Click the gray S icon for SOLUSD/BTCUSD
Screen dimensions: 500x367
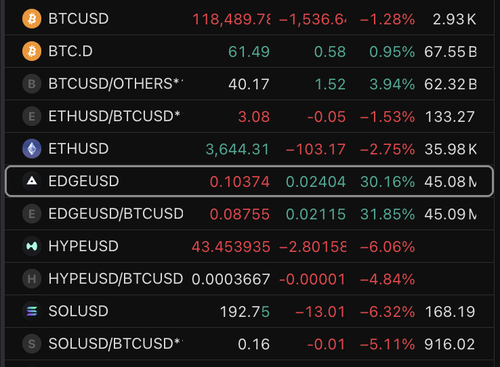[32, 344]
